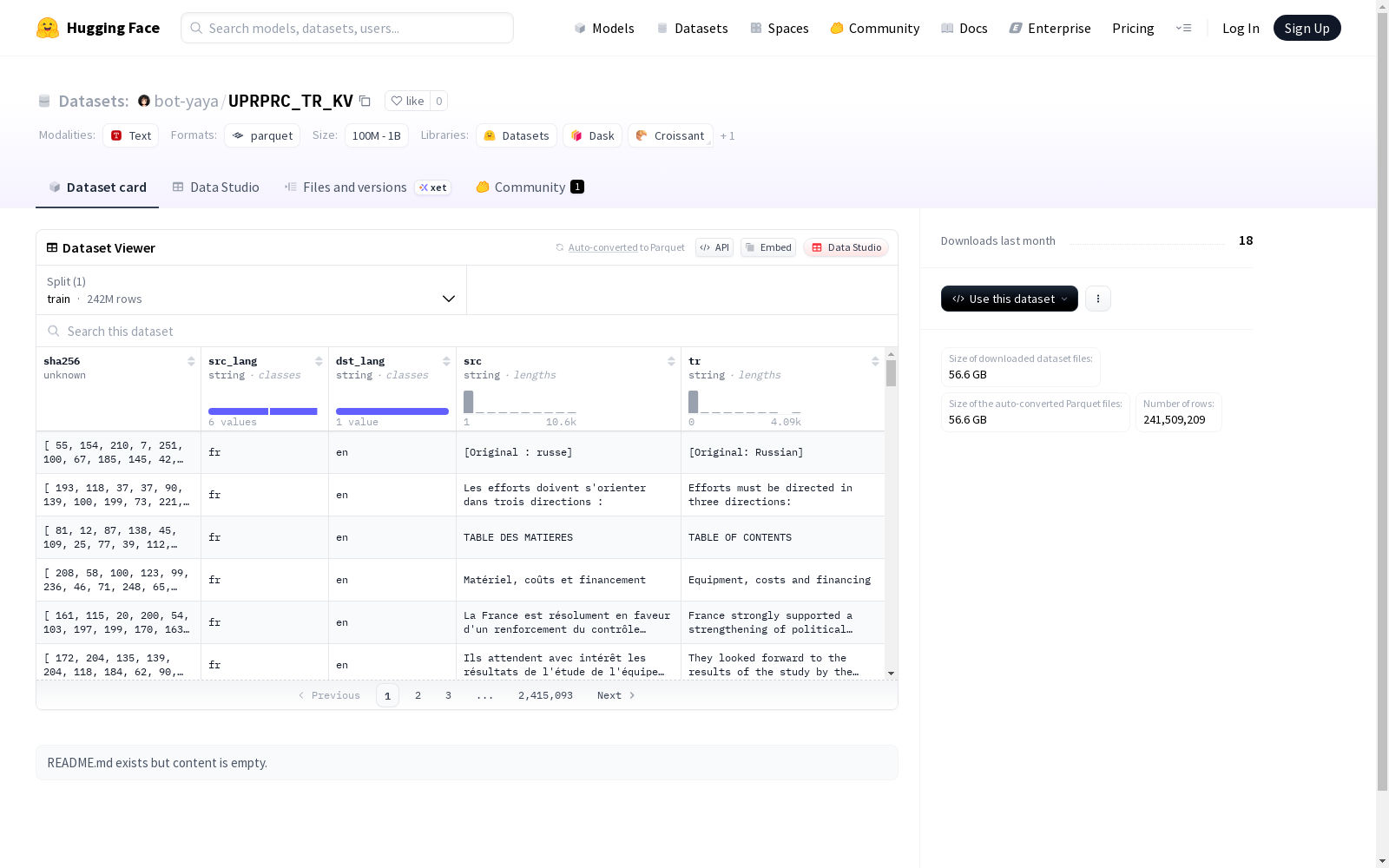Select the Datasets library tag
The height and width of the screenshot is (868, 1389).
(x=517, y=135)
